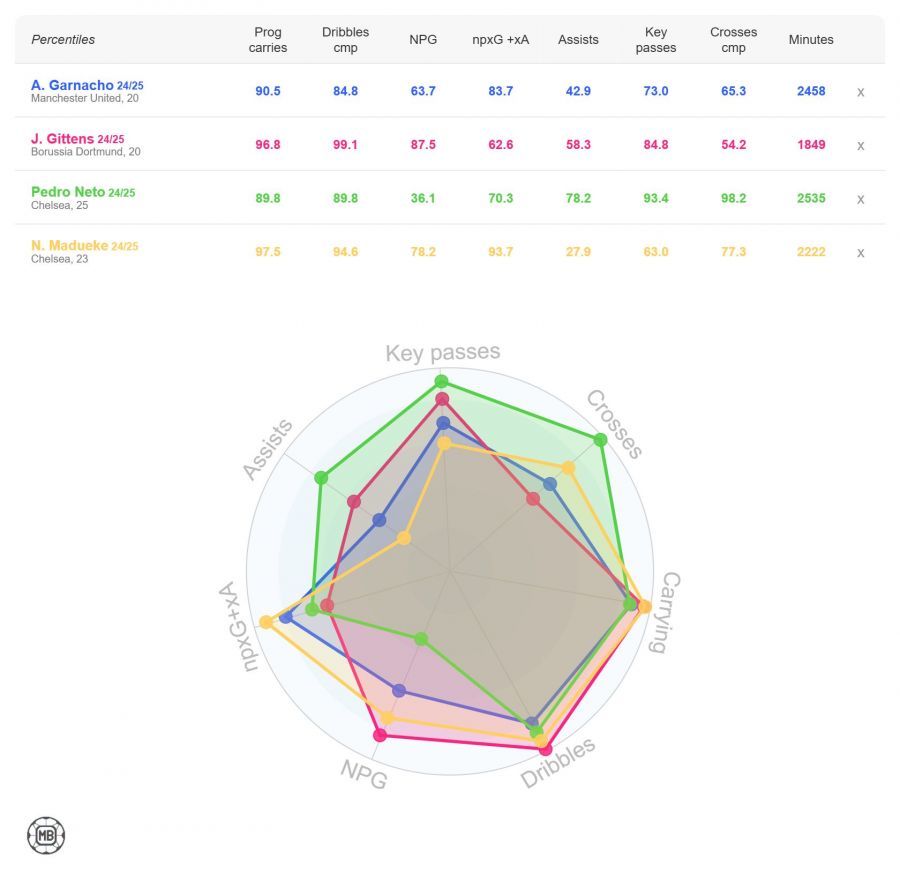The width and height of the screenshot is (900, 895).
Task: Click the MB logo icon
Action: coord(46,835)
